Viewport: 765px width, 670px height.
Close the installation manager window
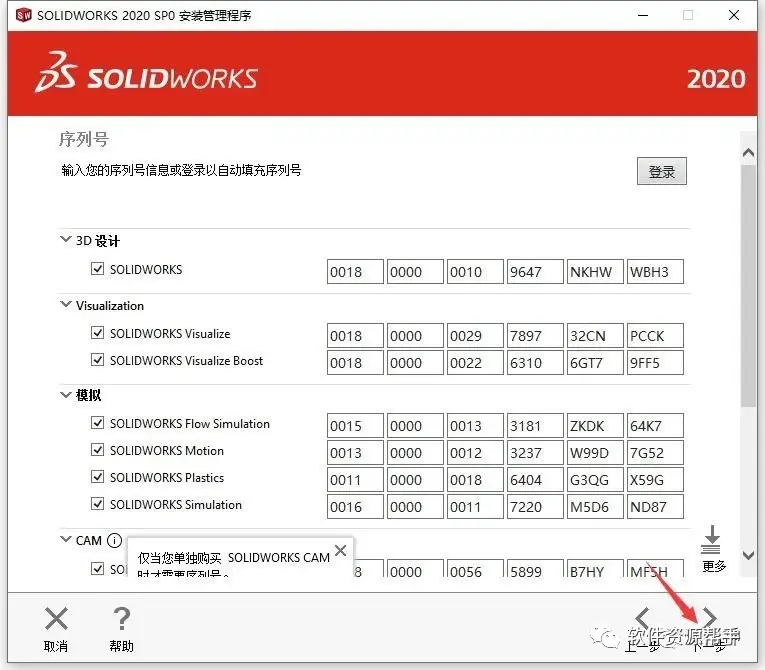click(x=734, y=15)
